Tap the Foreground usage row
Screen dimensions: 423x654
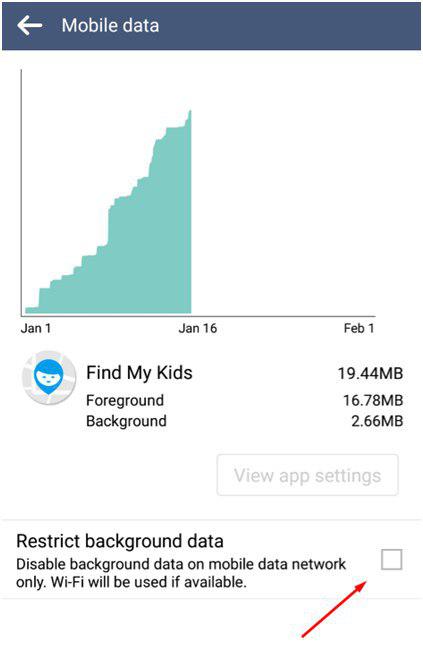[244, 400]
